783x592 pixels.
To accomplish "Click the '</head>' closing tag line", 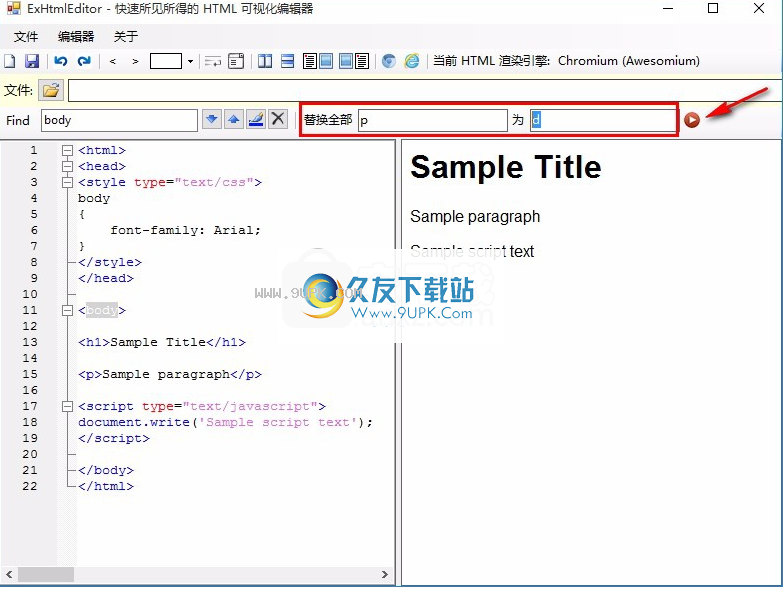I will (106, 278).
